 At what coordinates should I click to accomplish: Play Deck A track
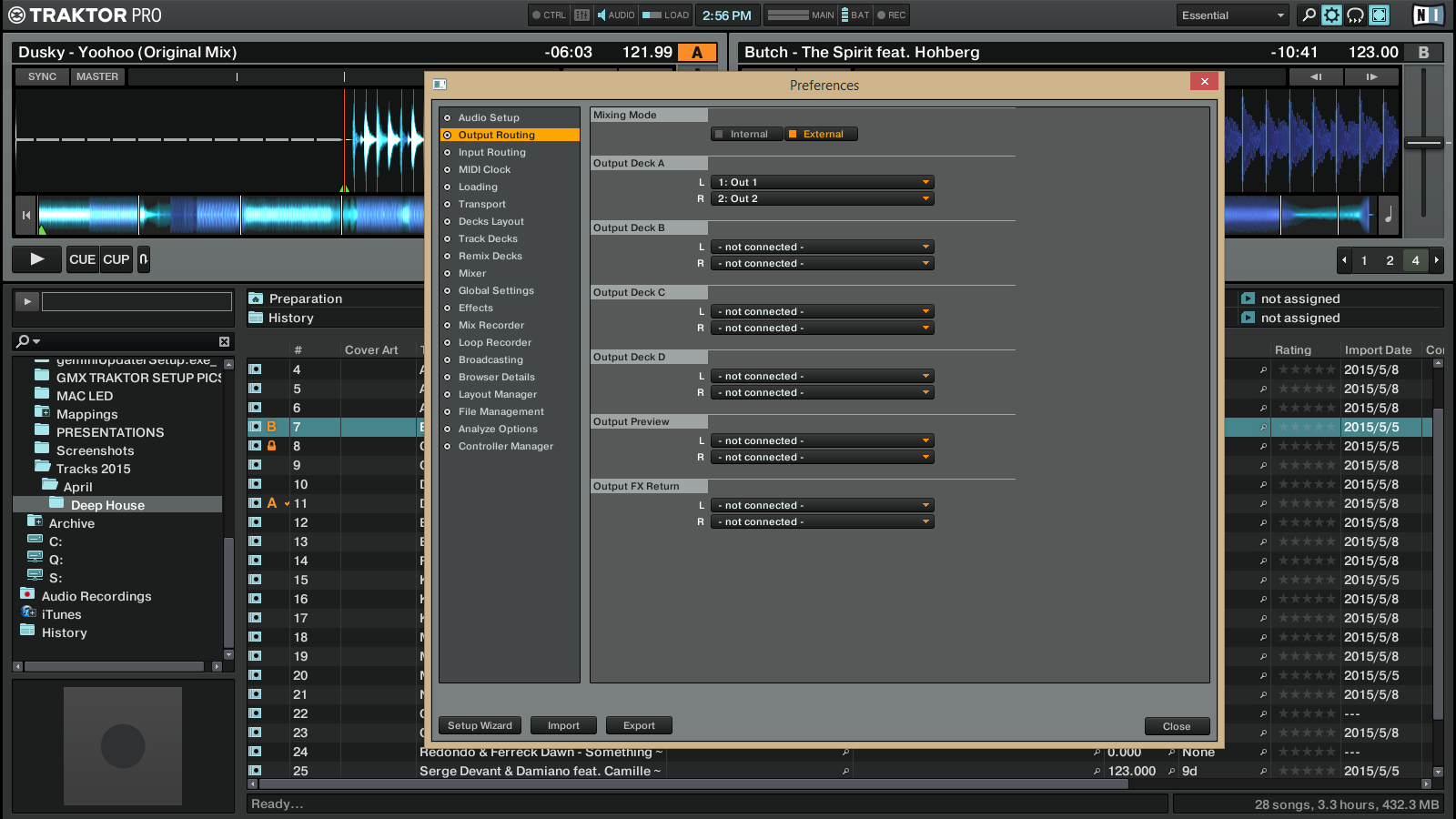coord(37,259)
